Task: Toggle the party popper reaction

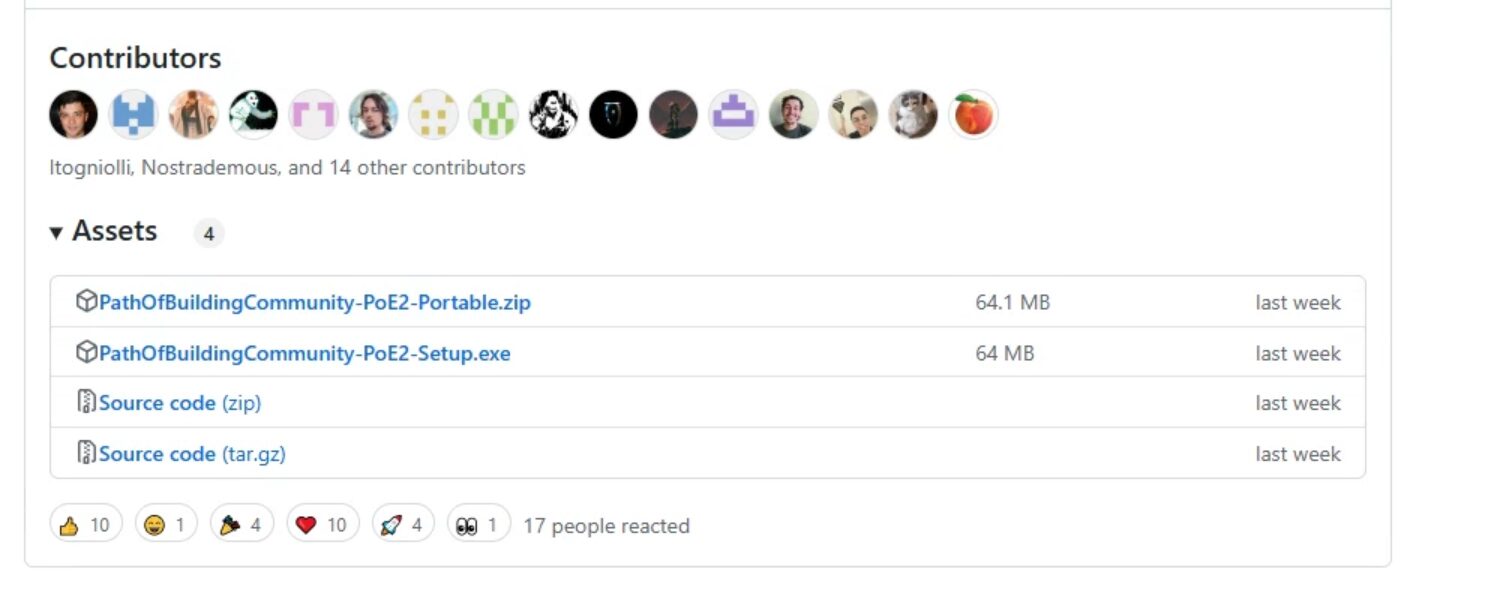Action: [x=242, y=525]
